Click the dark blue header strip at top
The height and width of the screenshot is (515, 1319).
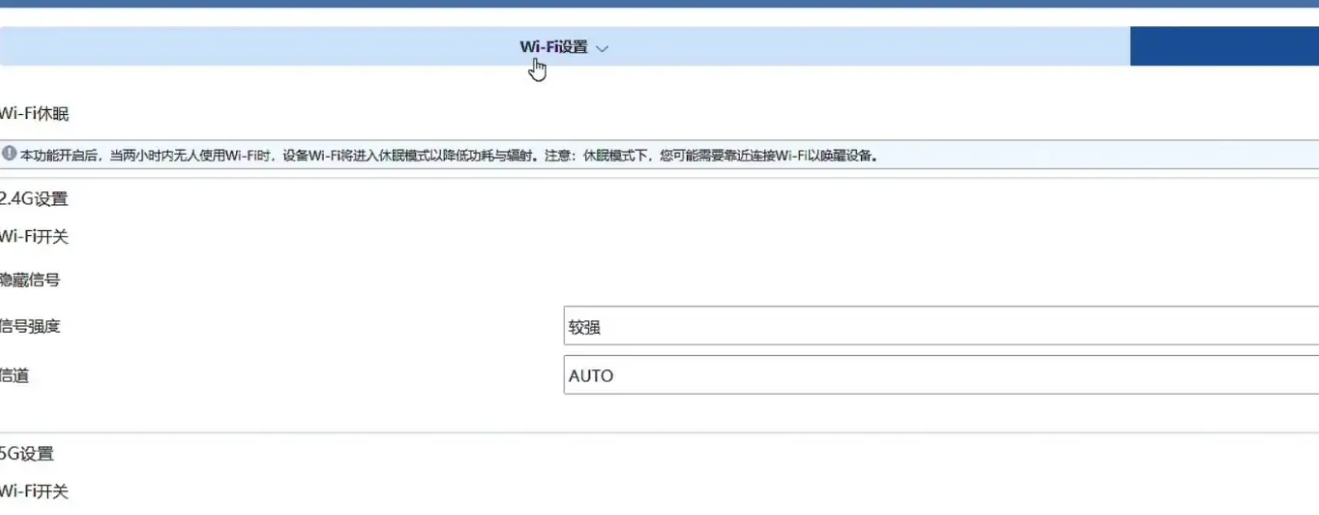[x=660, y=3]
